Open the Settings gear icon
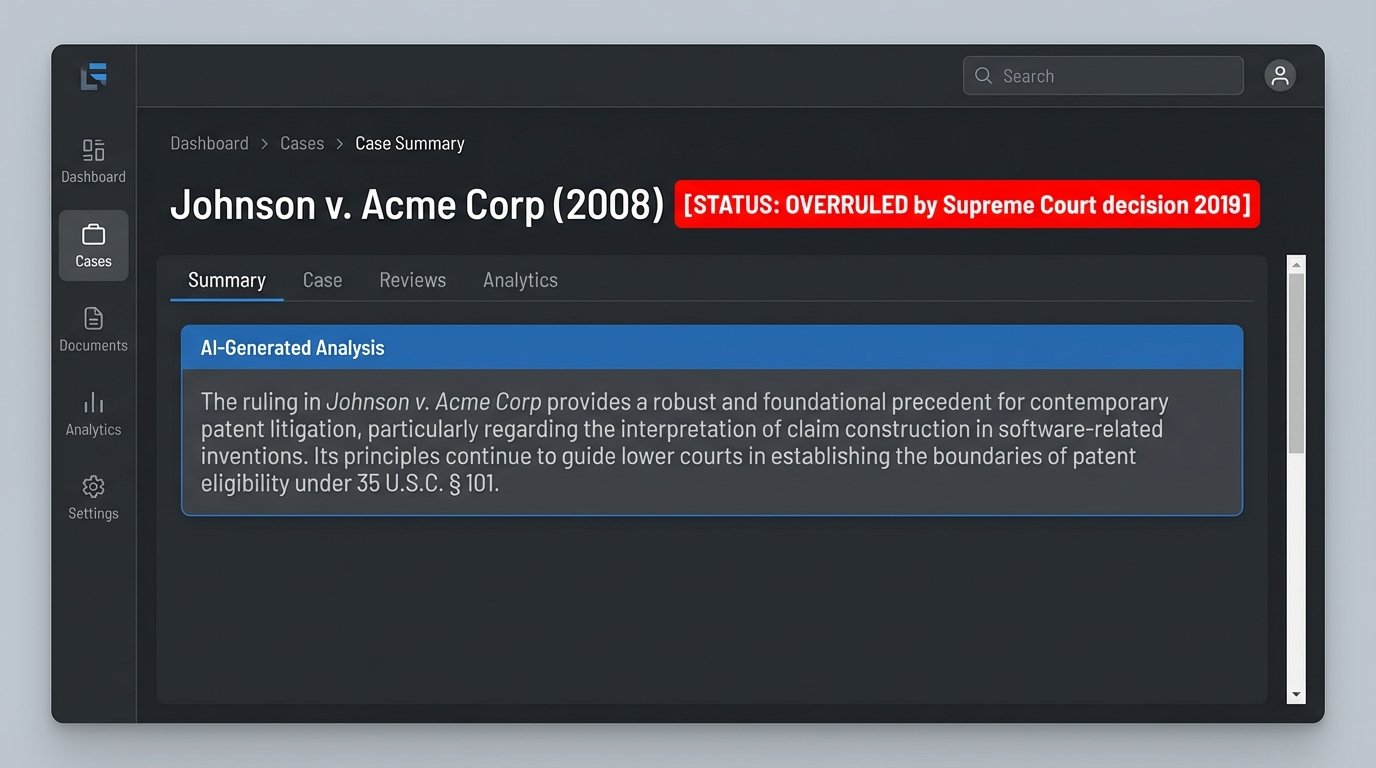1376x768 pixels. [93, 487]
